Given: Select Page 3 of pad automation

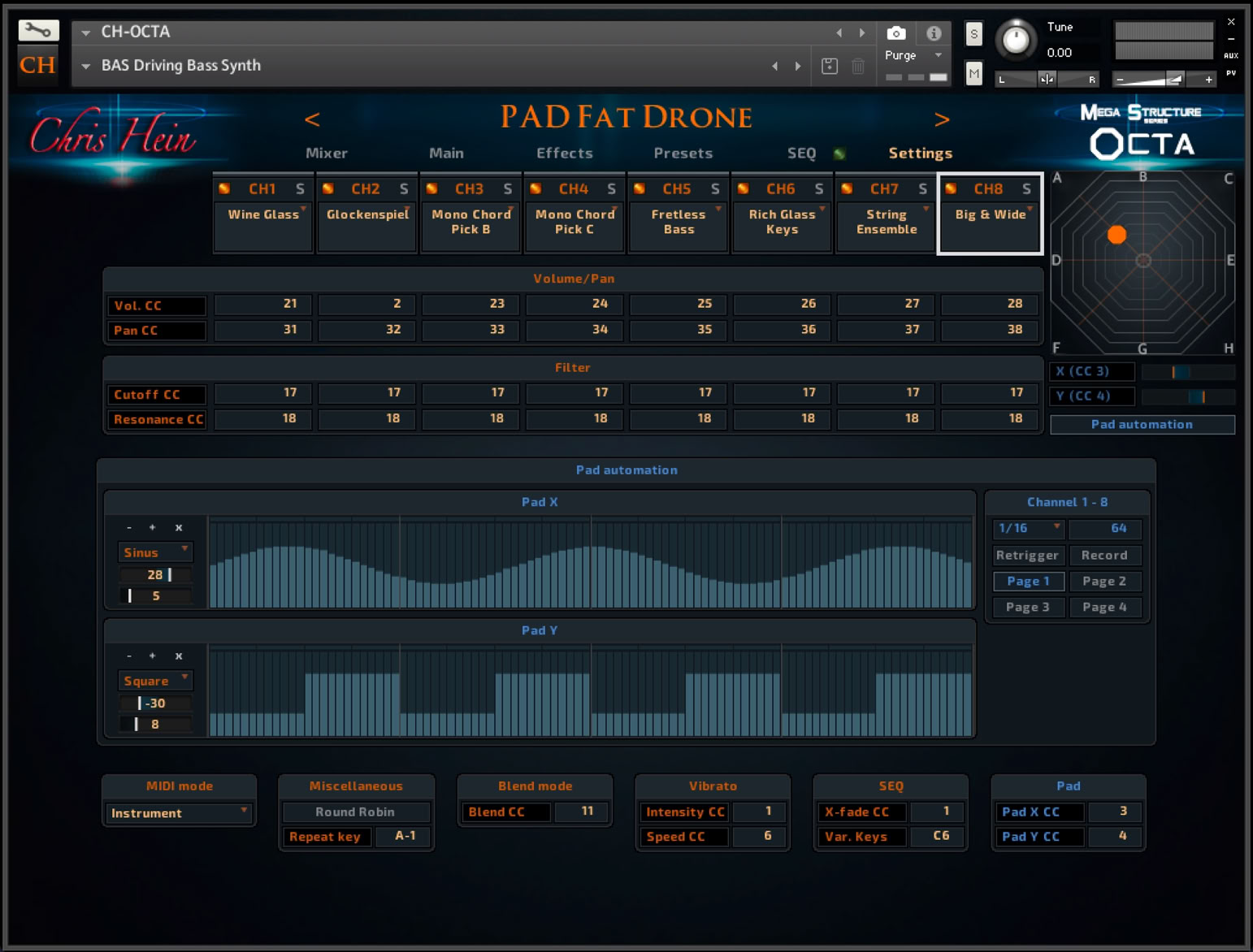Looking at the screenshot, I should point(1028,608).
